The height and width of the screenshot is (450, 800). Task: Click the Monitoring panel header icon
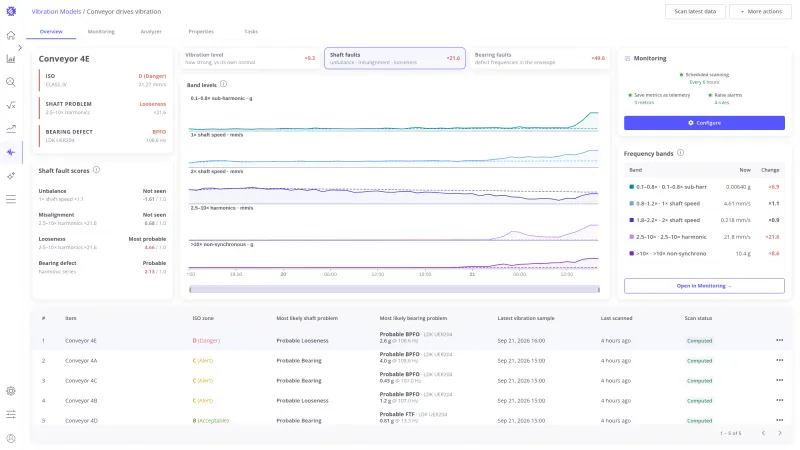(627, 58)
